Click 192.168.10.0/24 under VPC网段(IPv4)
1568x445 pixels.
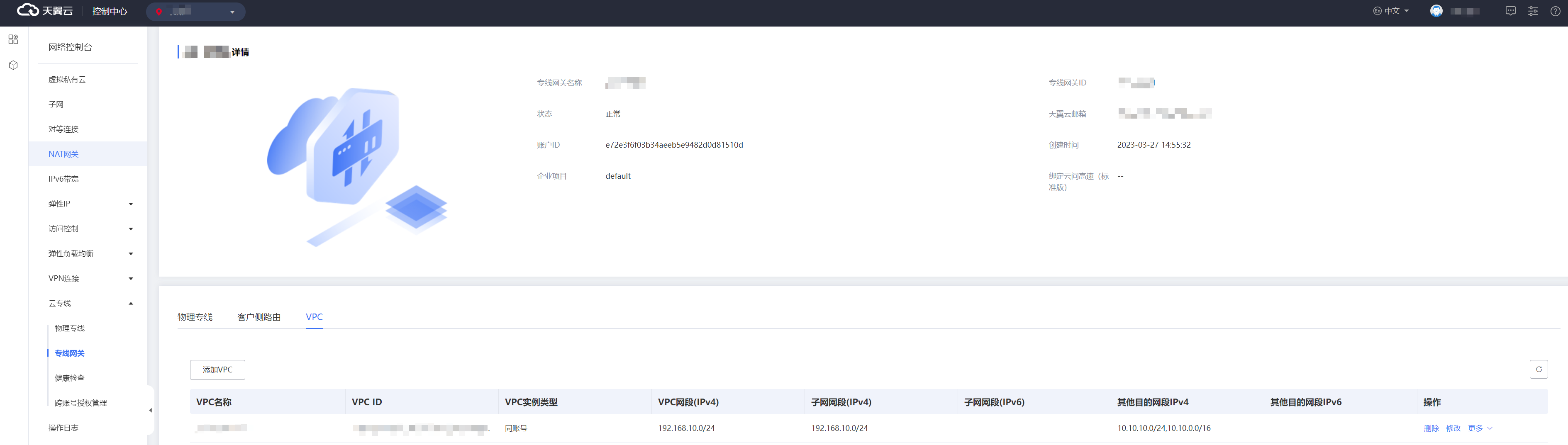pyautogui.click(x=687, y=428)
